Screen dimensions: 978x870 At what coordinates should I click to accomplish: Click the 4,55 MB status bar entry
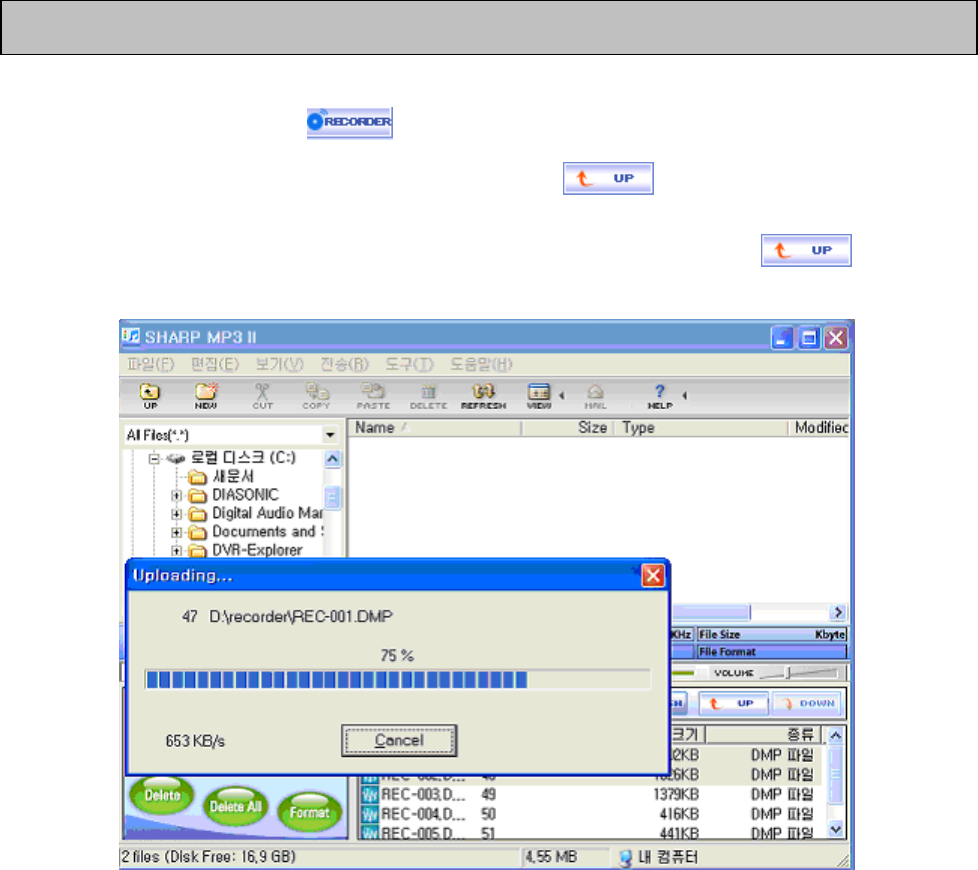coord(551,857)
